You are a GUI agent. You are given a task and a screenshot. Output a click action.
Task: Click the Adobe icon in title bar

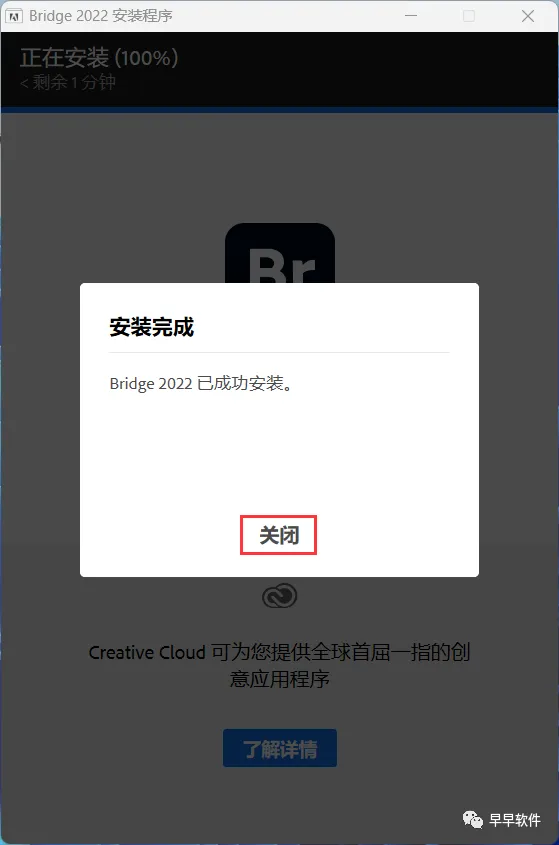pyautogui.click(x=13, y=16)
